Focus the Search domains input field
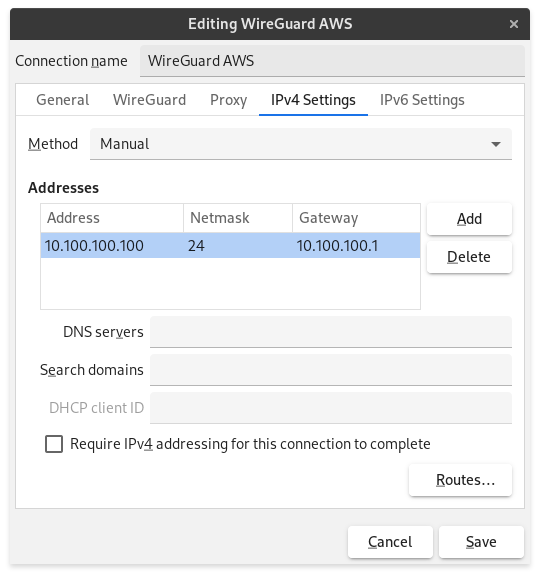Viewport: 540px width, 575px height. pyautogui.click(x=331, y=370)
